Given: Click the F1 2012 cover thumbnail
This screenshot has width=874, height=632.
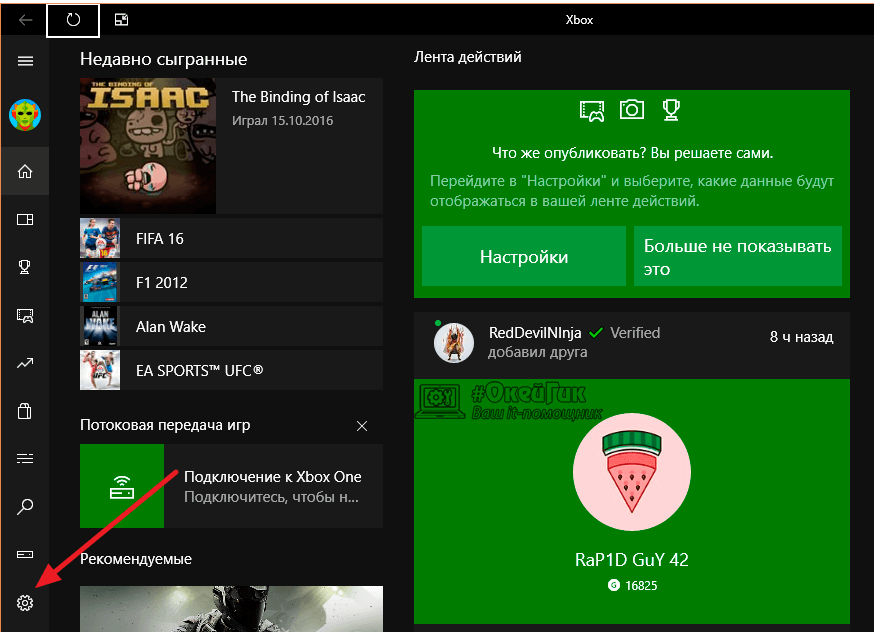Looking at the screenshot, I should click(100, 283).
